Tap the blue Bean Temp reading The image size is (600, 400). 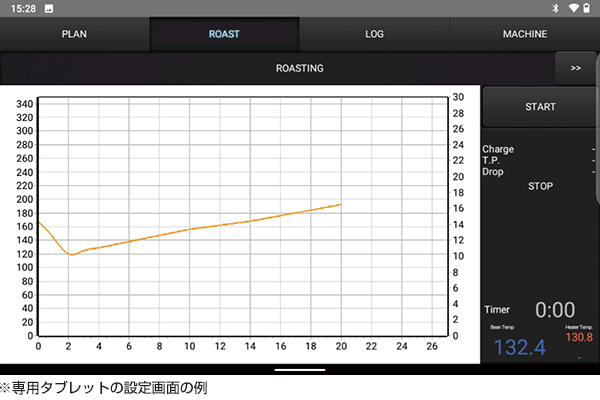point(519,347)
